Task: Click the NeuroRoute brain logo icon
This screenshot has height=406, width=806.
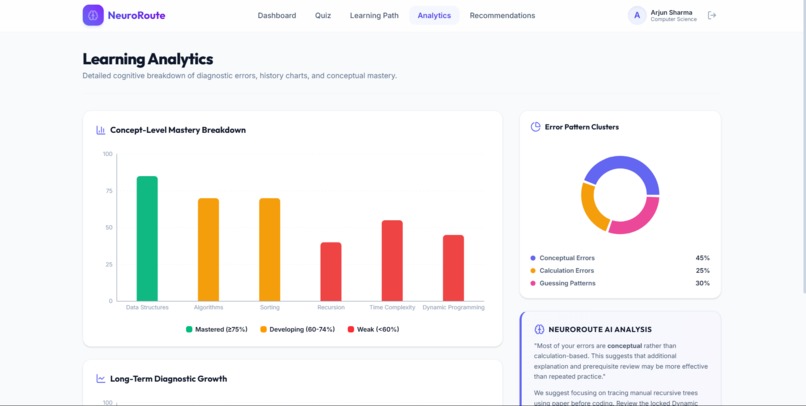Action: point(93,15)
